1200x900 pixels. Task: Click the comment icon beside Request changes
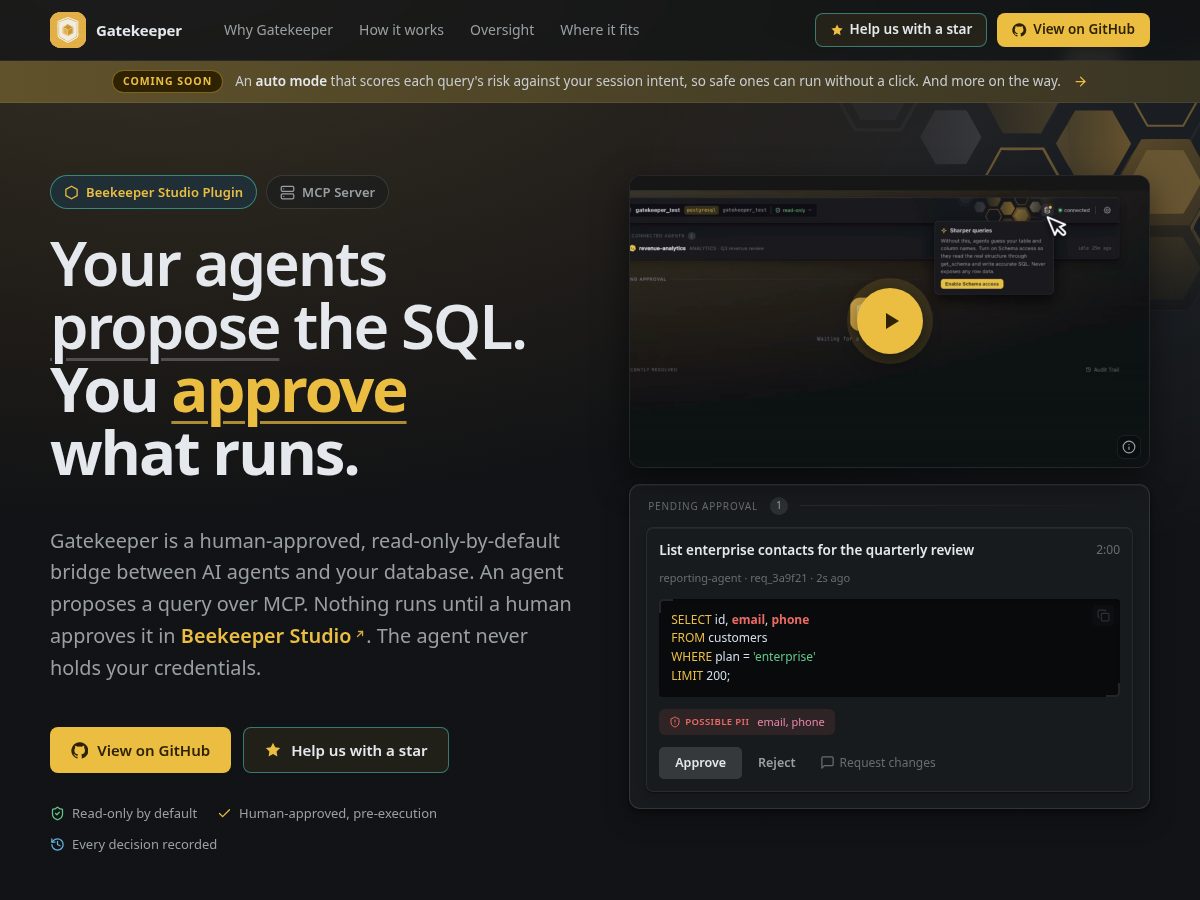click(827, 762)
